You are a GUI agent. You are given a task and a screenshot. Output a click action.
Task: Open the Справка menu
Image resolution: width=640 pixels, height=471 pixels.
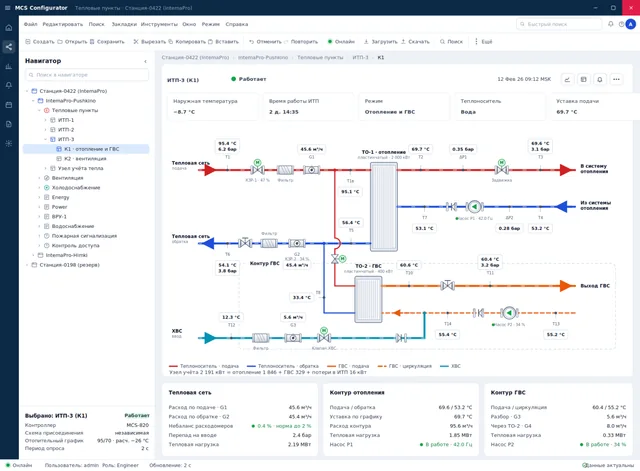(237, 24)
